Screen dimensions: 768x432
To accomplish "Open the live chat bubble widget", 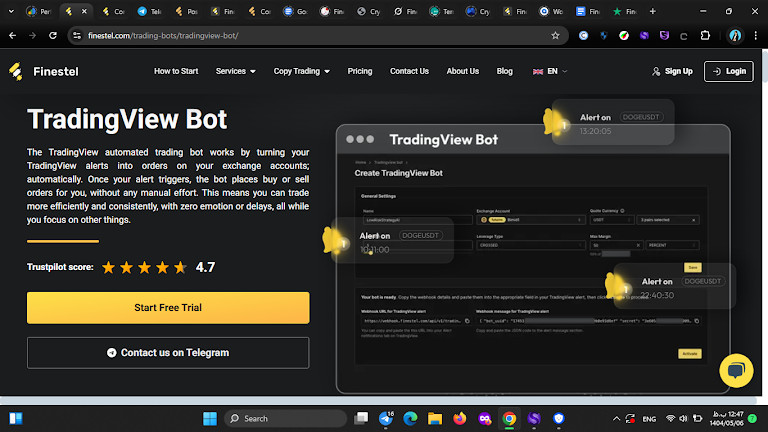I will [x=736, y=370].
